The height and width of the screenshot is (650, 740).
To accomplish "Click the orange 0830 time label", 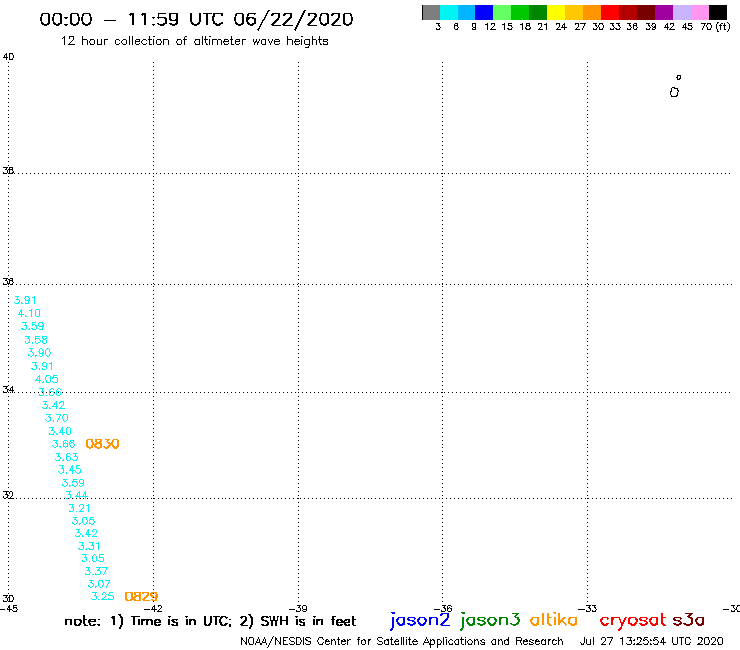I will 102,444.
